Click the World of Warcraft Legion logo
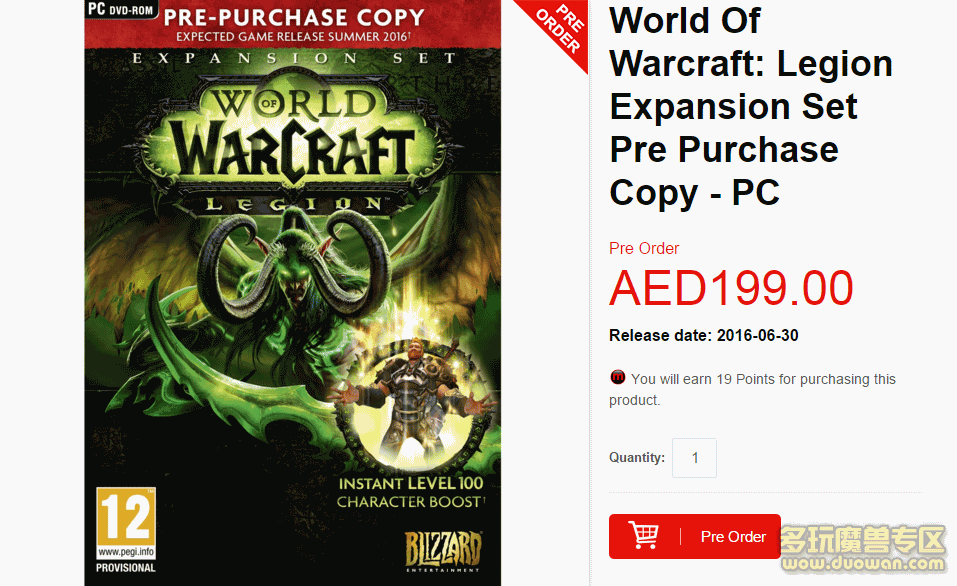 tap(293, 143)
